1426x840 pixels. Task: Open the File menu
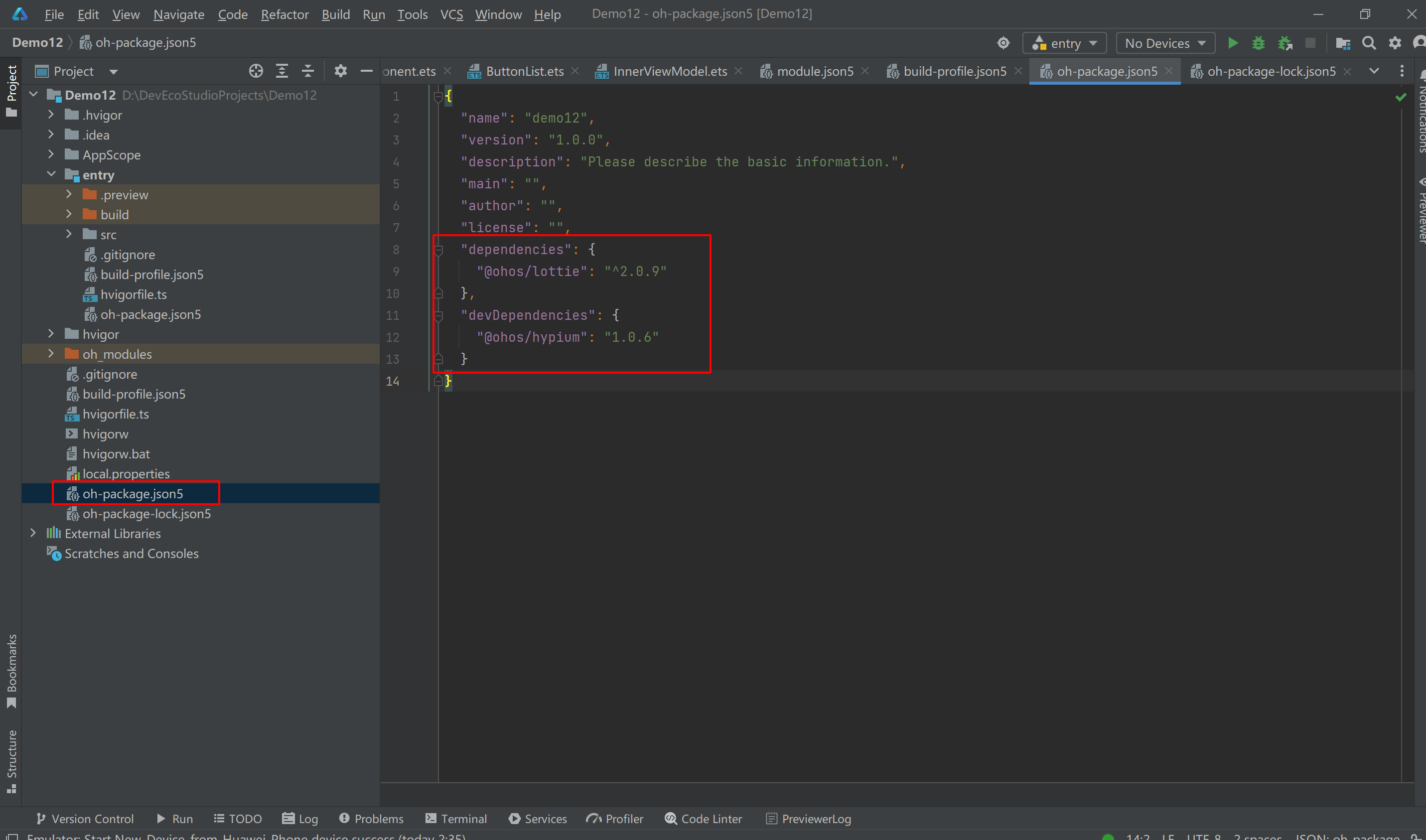click(x=54, y=14)
